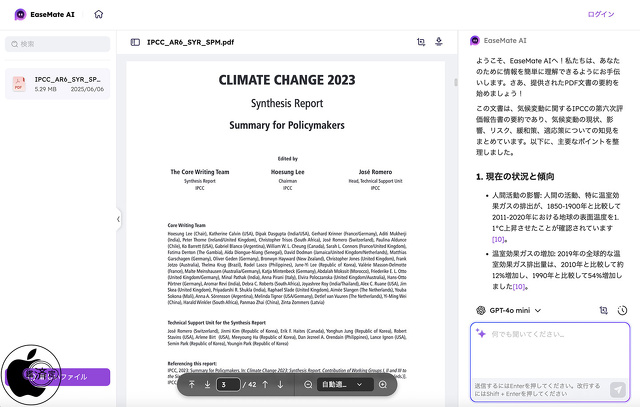Click the 2025/06/06 file date

(x=87, y=89)
